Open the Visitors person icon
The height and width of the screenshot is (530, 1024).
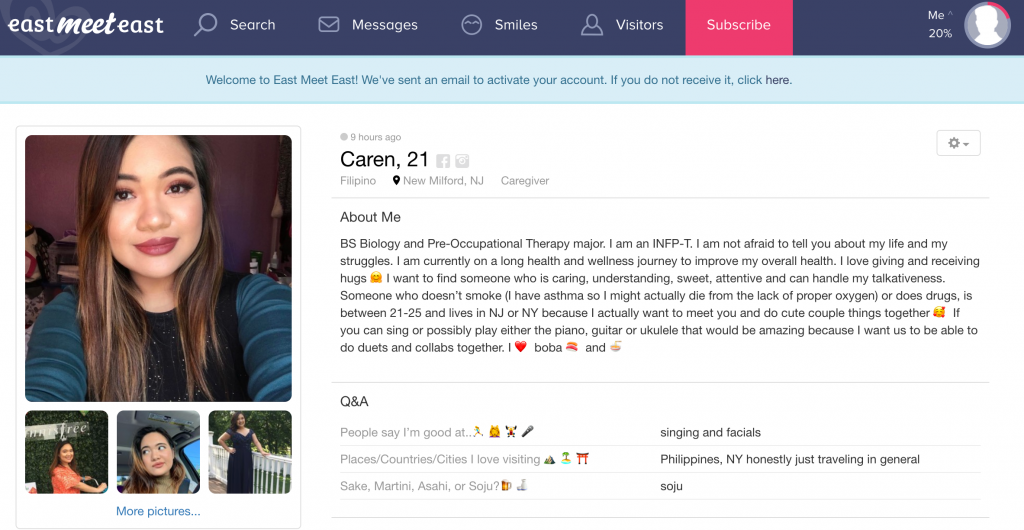click(592, 25)
